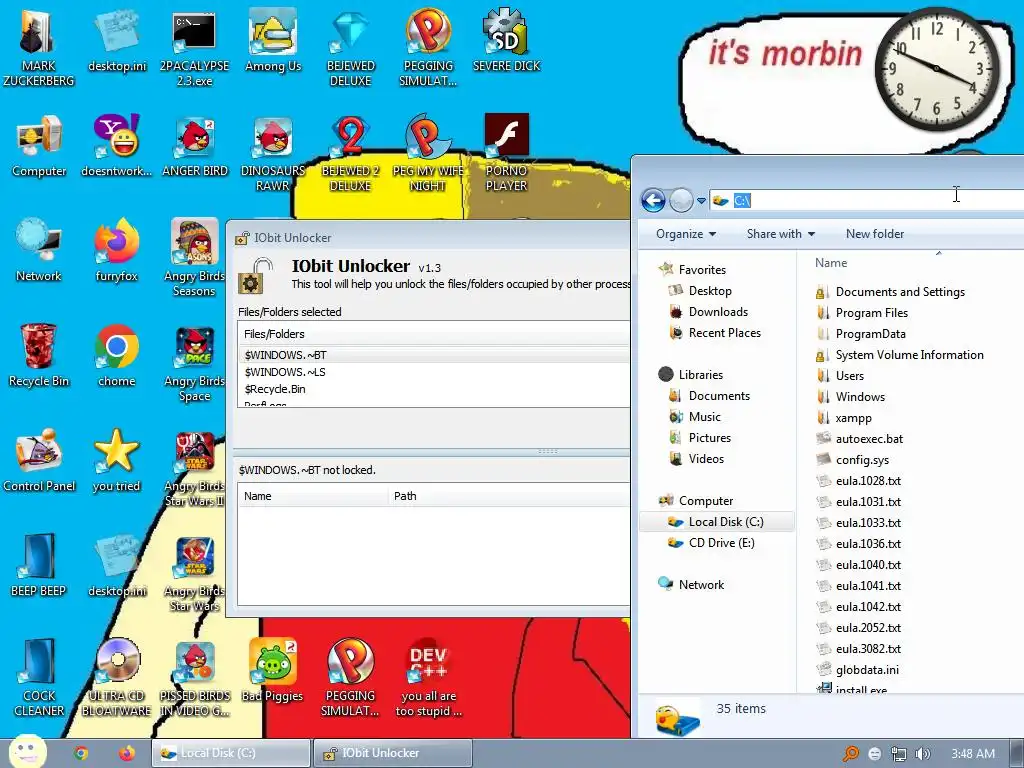Launch Chrome from taskbar quick launch
Image resolution: width=1024 pixels, height=768 pixels.
point(81,753)
